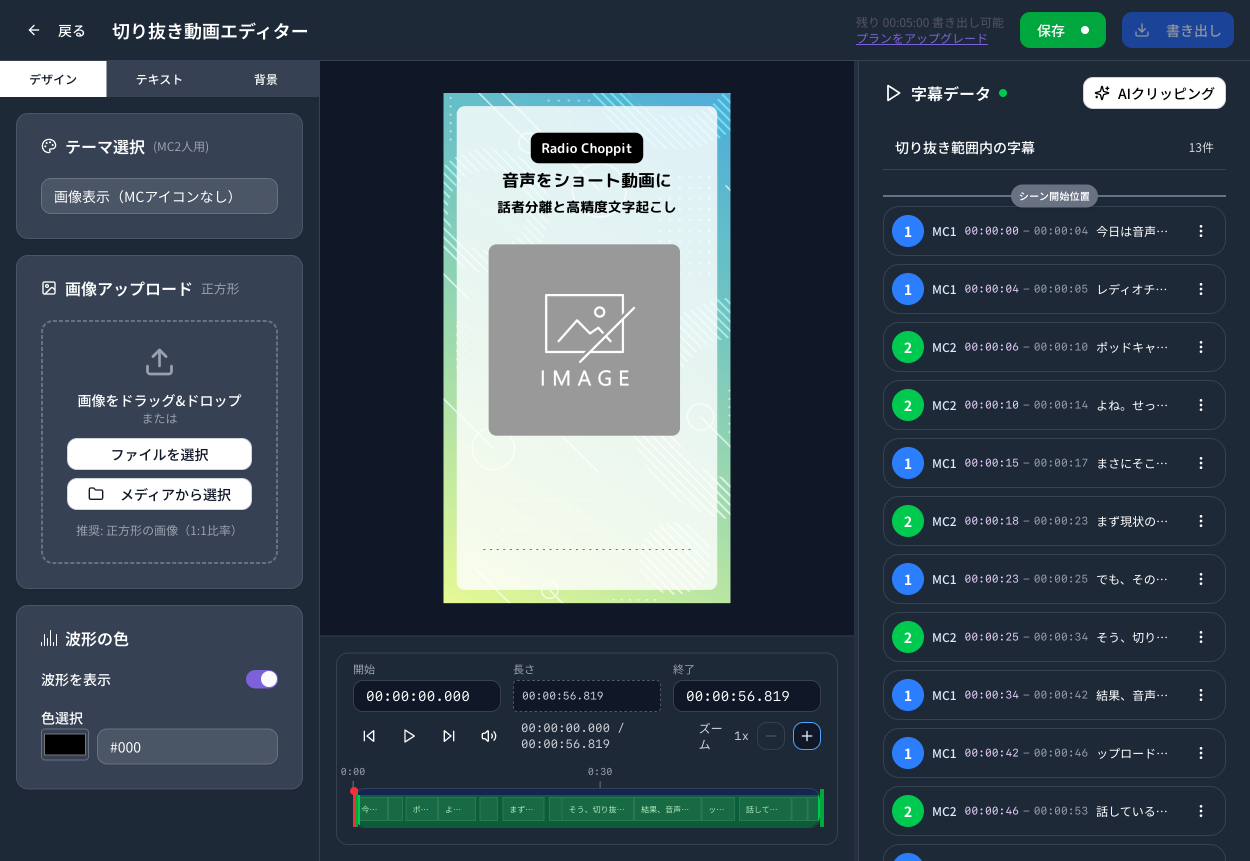Click the back arrow icon
The image size is (1250, 861).
click(x=34, y=30)
